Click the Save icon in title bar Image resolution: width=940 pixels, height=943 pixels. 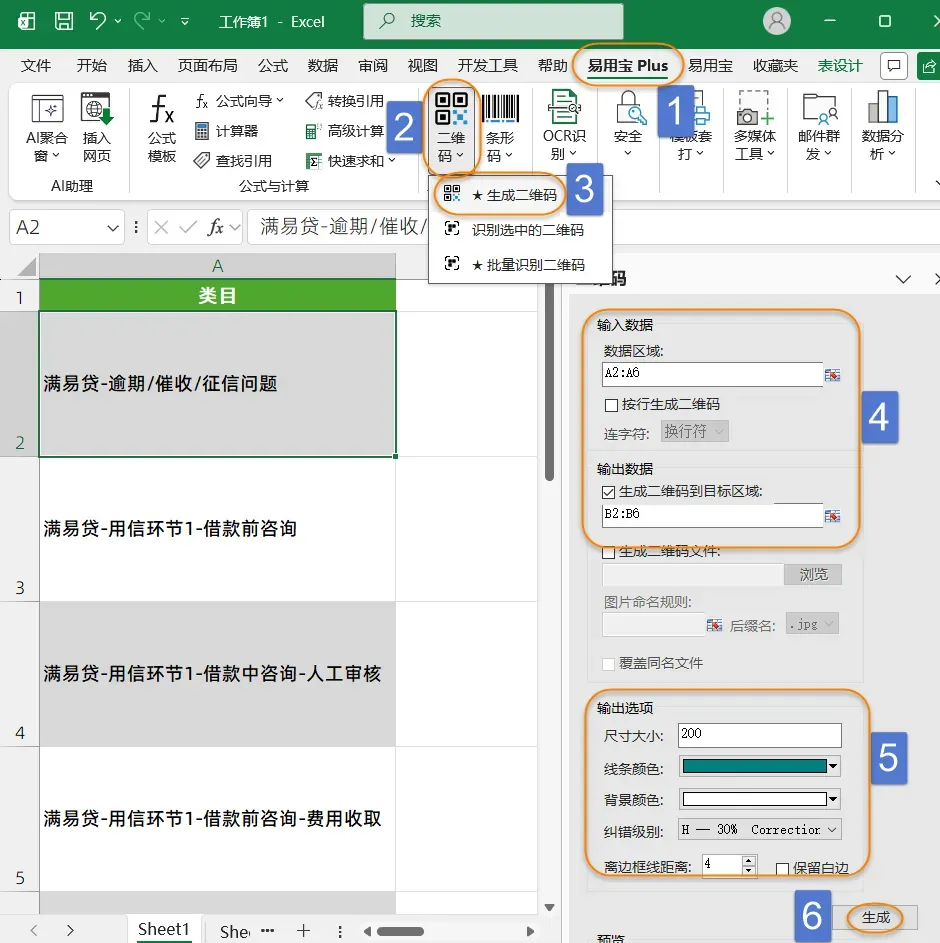[x=64, y=21]
